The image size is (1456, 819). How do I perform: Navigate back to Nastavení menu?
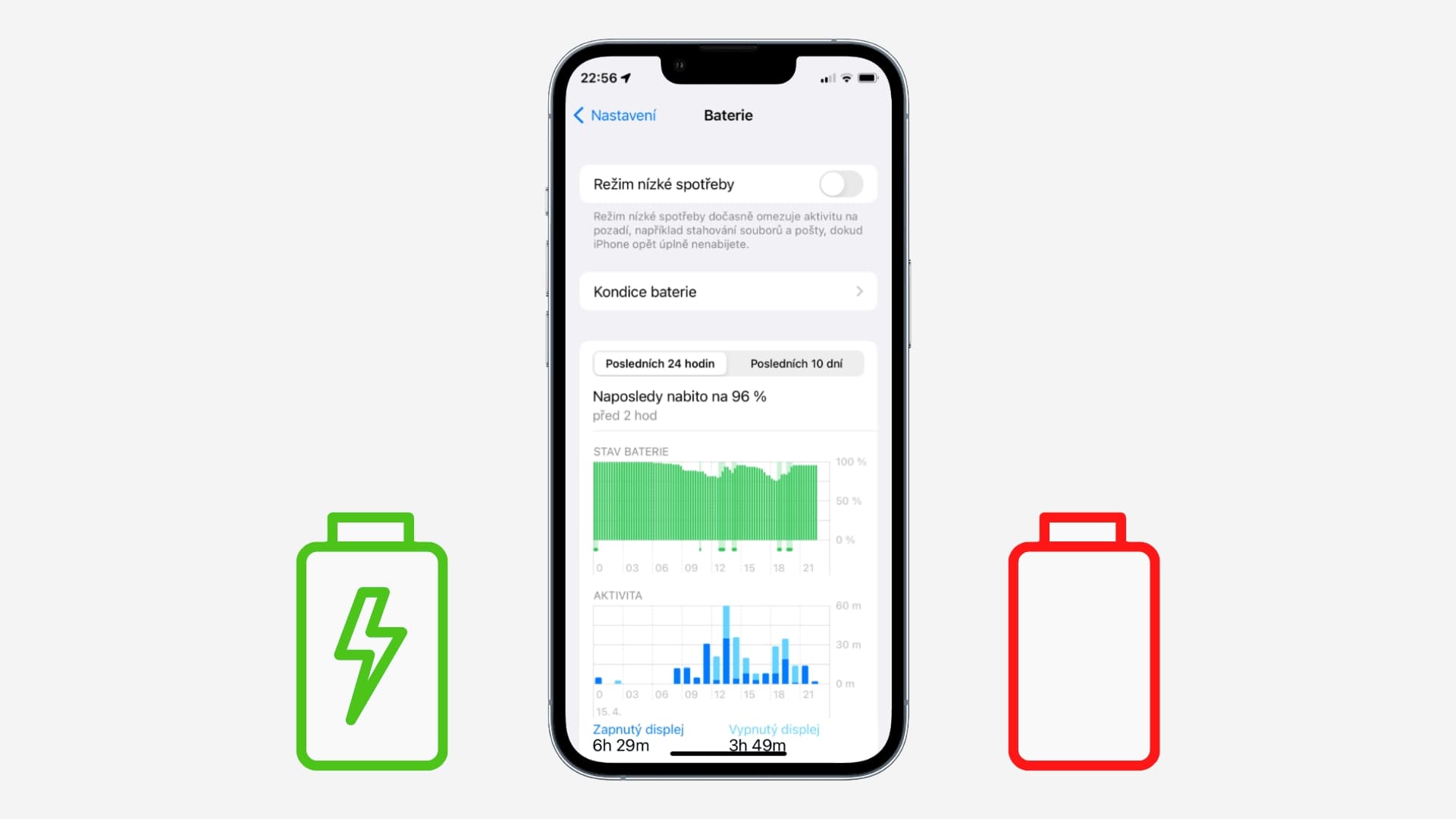click(615, 115)
